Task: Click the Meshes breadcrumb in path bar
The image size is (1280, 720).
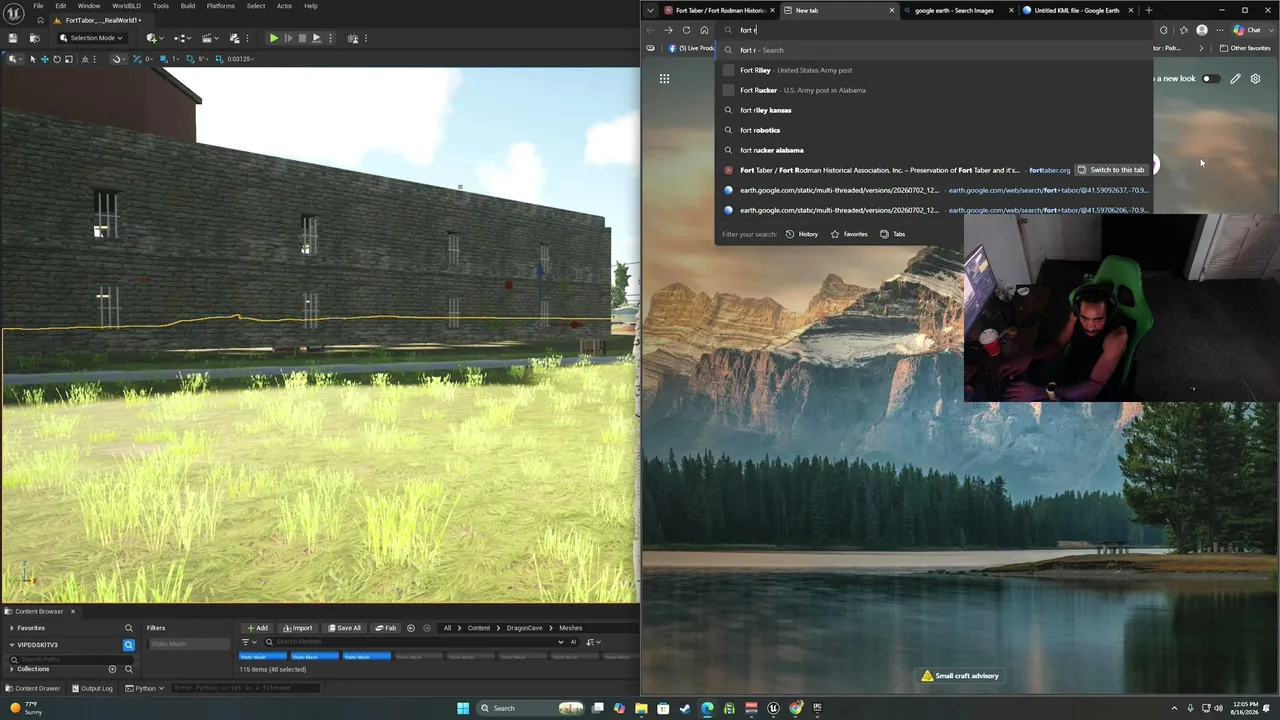Action: click(x=571, y=628)
